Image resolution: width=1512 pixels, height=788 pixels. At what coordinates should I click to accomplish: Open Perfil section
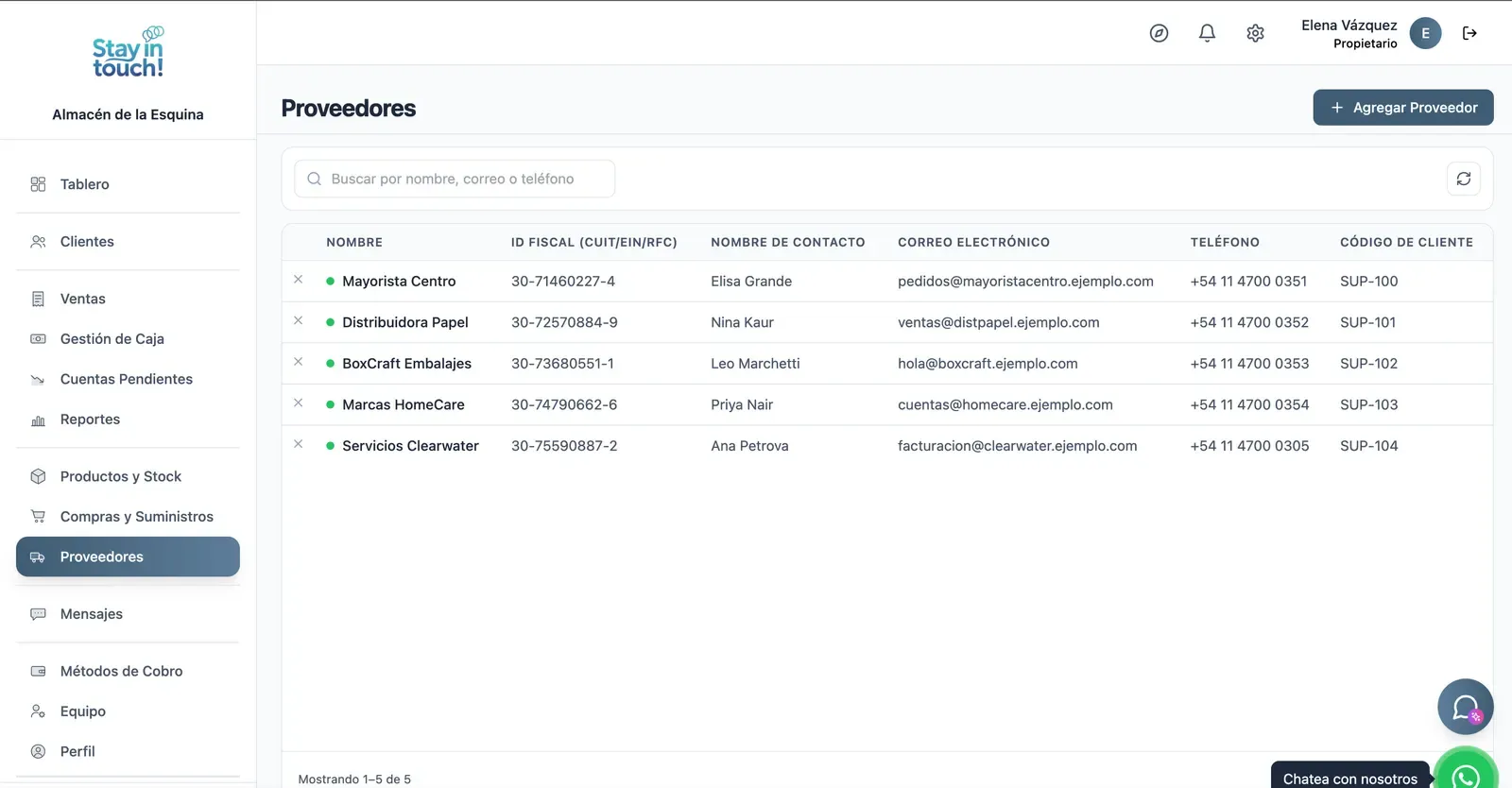128,751
